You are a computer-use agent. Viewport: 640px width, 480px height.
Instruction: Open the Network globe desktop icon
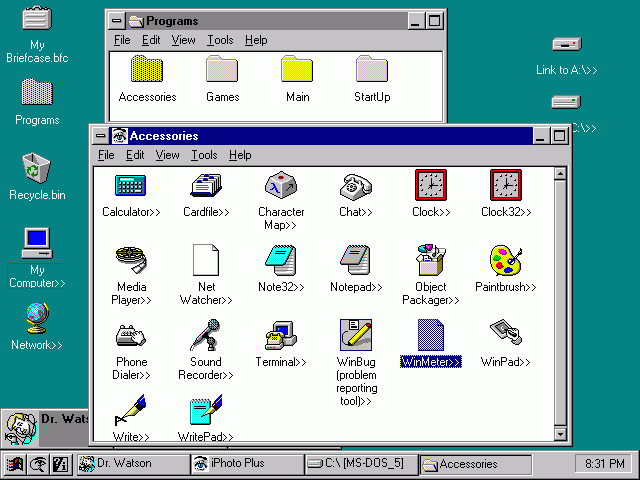[37, 318]
